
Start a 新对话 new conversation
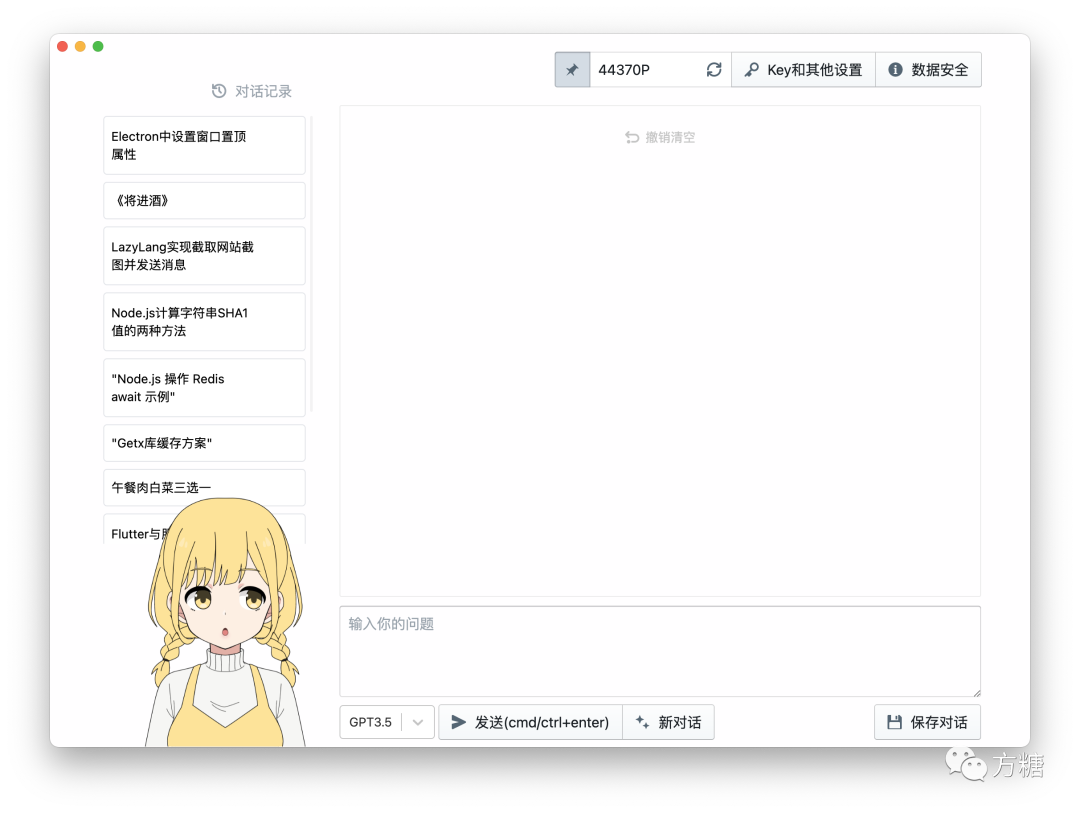point(668,722)
